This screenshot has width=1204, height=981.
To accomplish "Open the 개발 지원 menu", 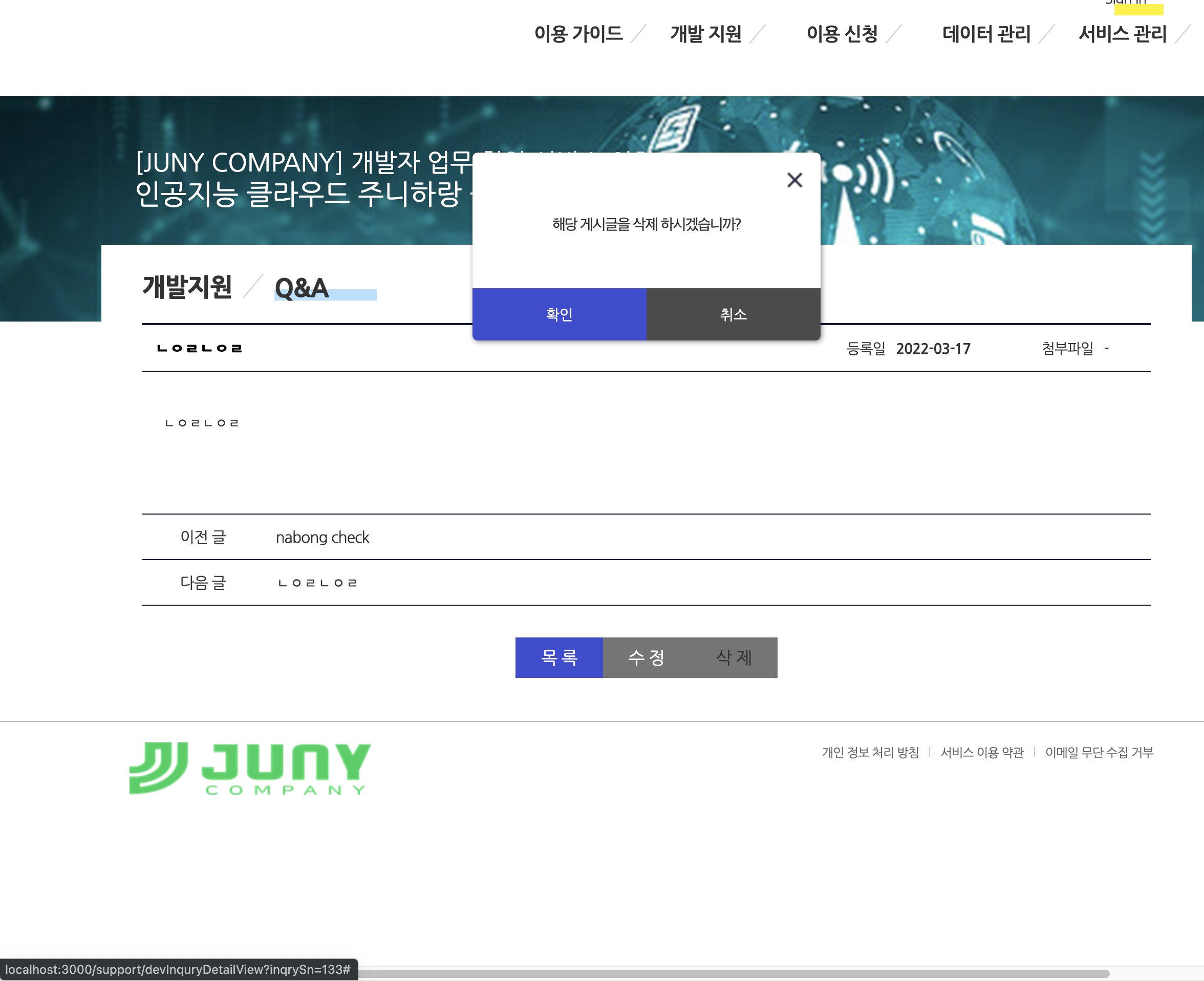I will pyautogui.click(x=706, y=34).
